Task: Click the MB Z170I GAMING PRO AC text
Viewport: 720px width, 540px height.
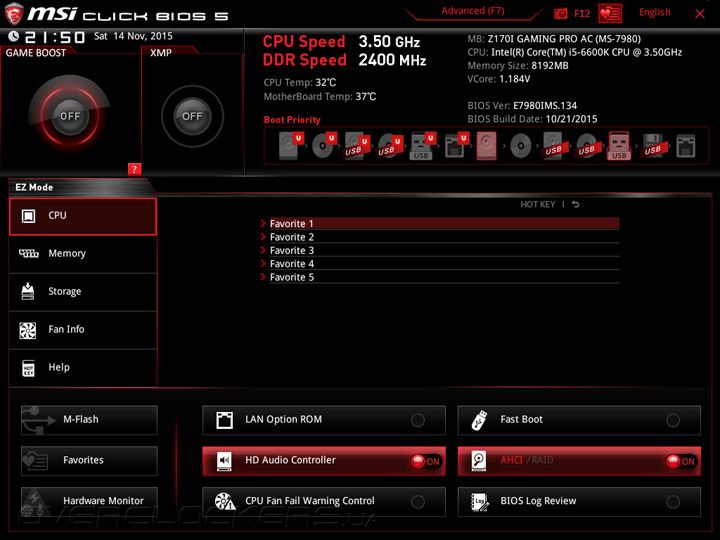Action: (554, 39)
